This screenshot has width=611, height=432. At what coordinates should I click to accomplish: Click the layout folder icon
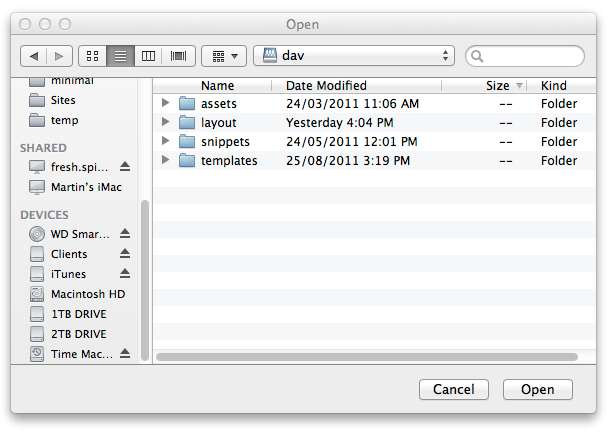click(x=187, y=122)
